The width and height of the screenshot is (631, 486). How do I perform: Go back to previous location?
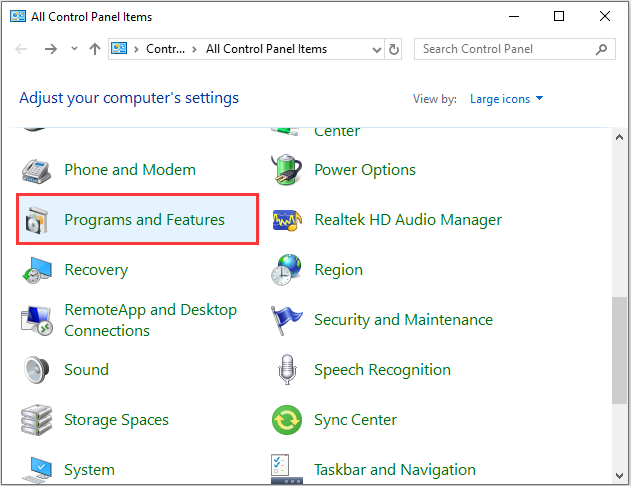21,49
